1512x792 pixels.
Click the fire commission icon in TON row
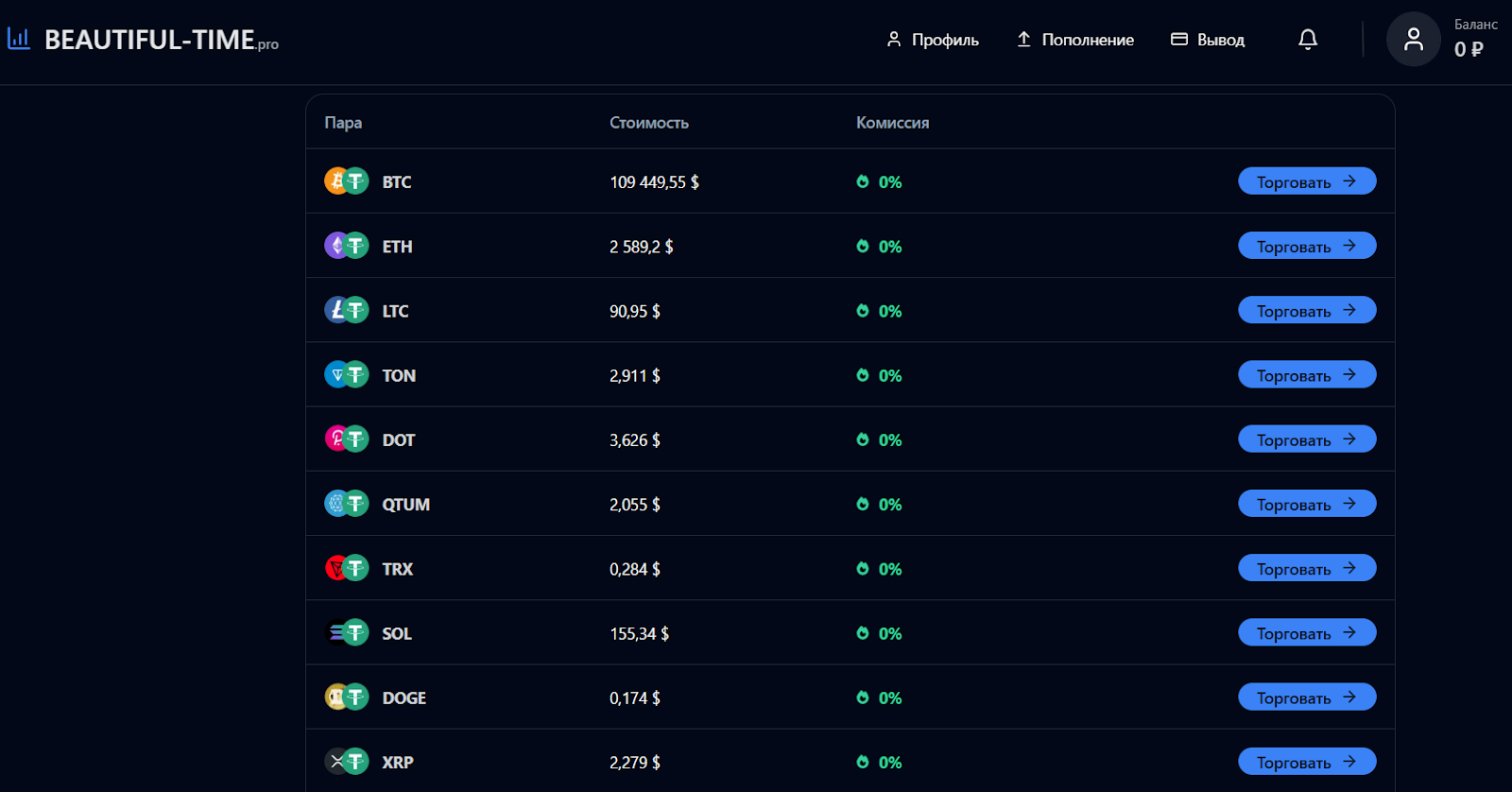[x=863, y=375]
